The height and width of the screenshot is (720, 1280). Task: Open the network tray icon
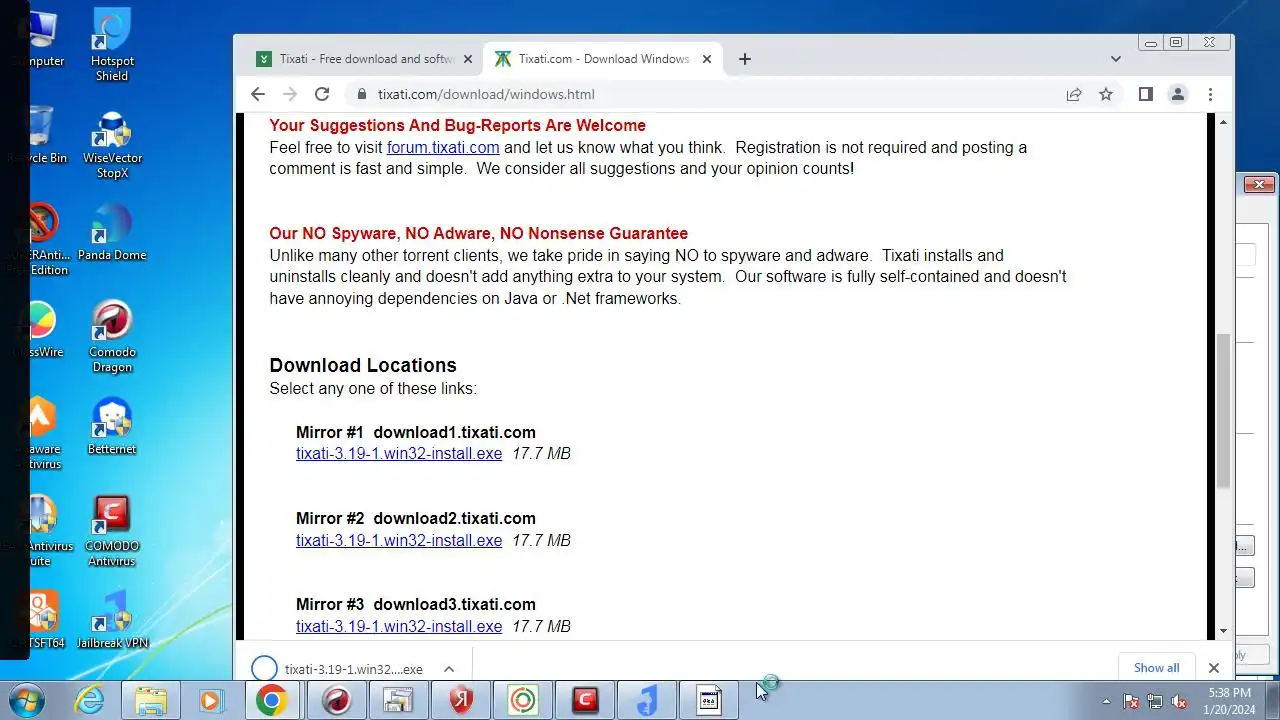(1155, 701)
